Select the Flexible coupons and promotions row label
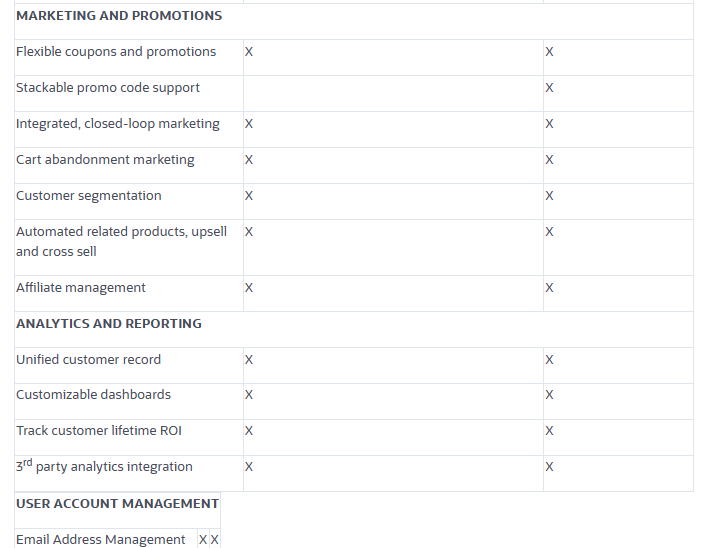The width and height of the screenshot is (705, 548). [116, 52]
